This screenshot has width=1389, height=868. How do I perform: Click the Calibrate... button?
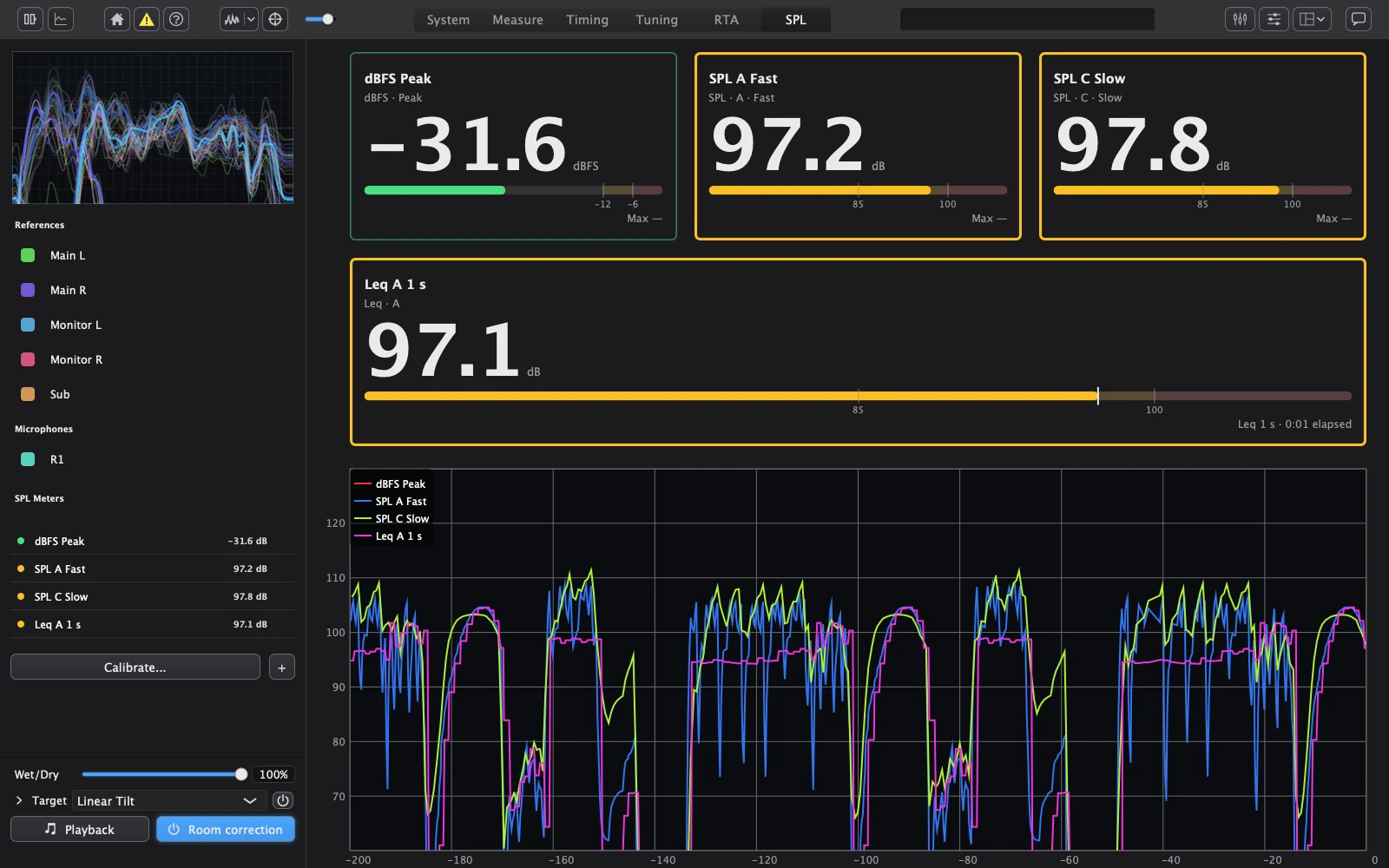click(x=135, y=667)
